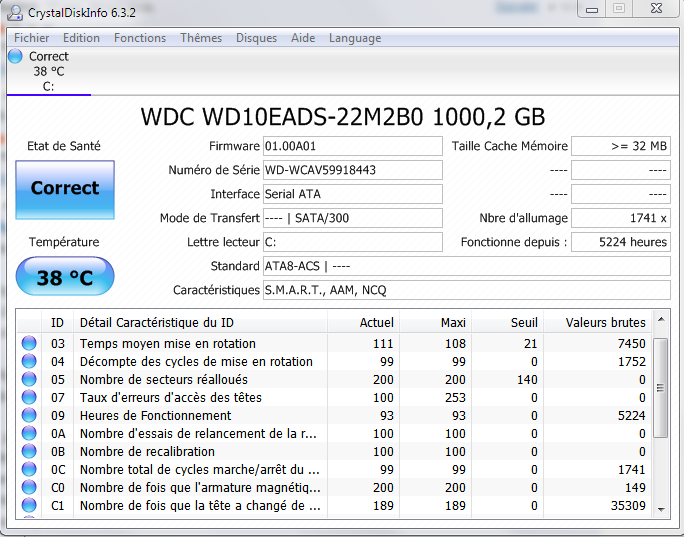Screen dimensions: 684x537
Task: Select the C: disk tab label
Action: click(x=48, y=86)
